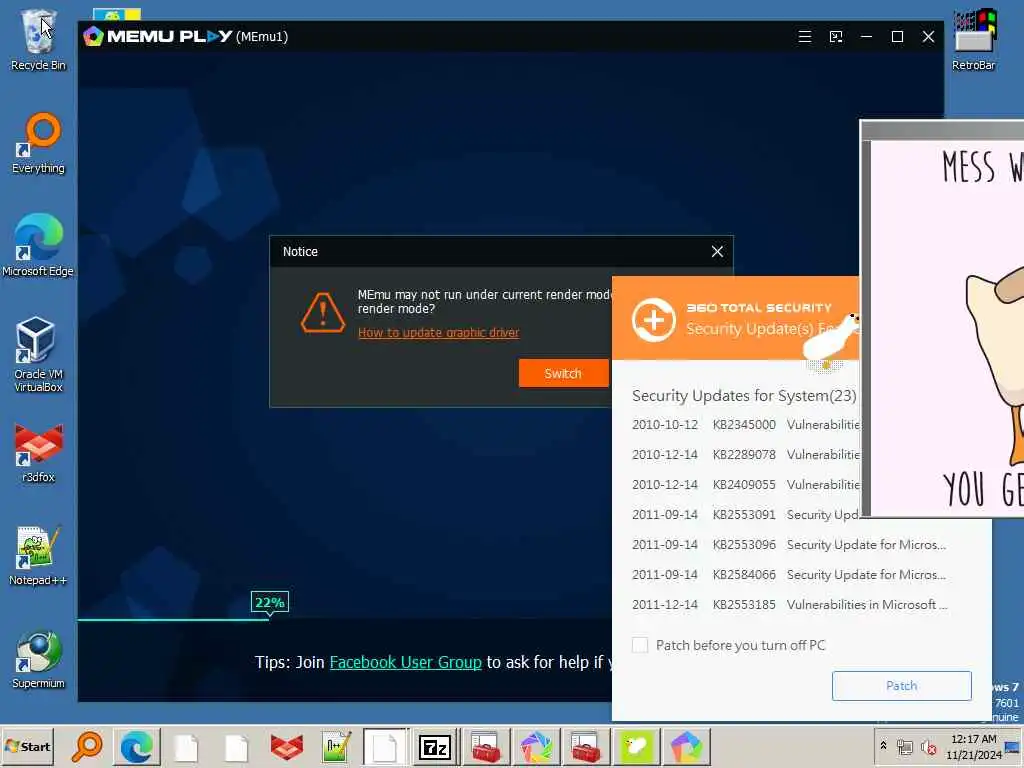Click the MEmu Play logo in title bar

158,36
